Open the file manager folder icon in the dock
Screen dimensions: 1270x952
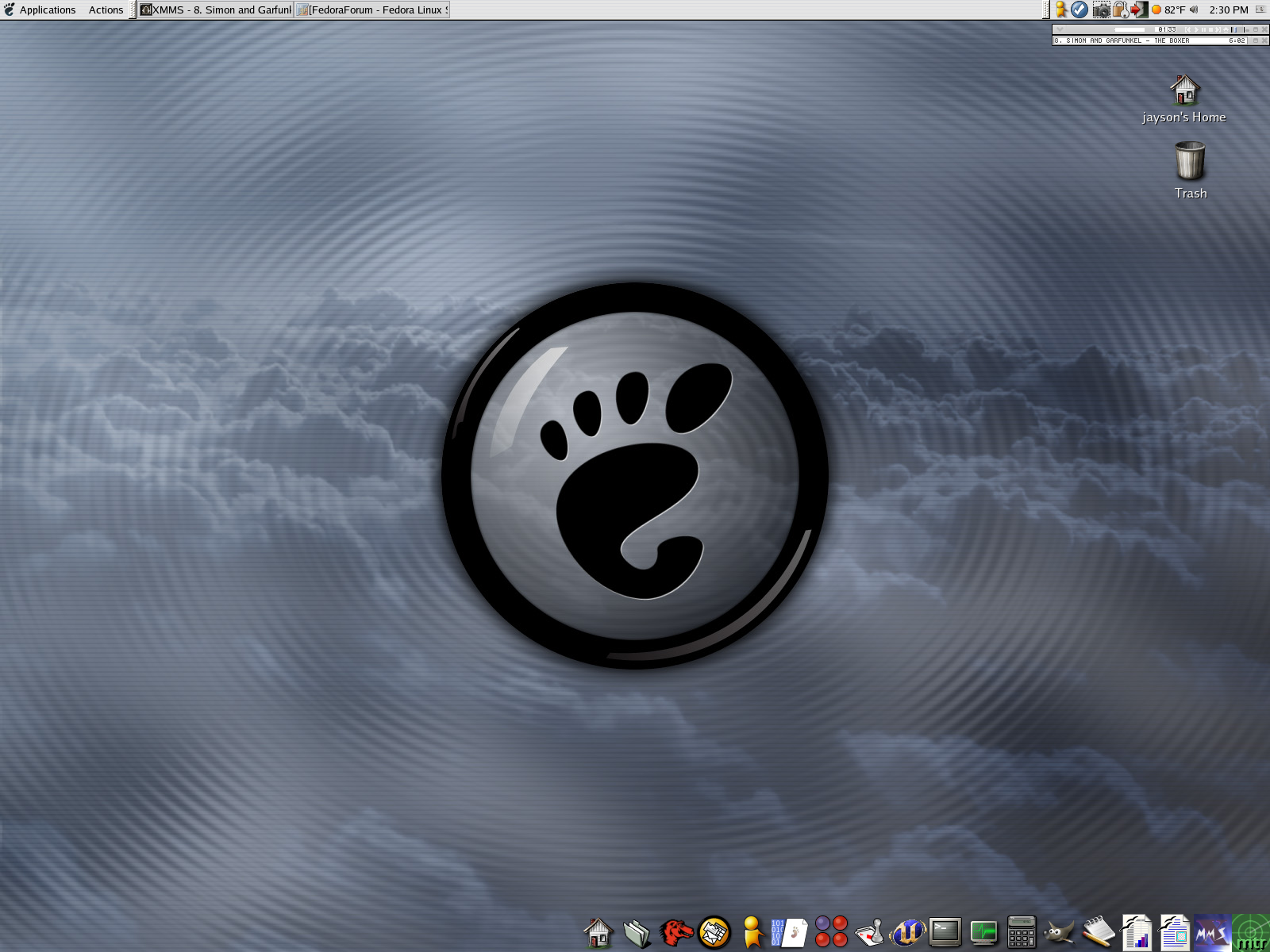[637, 933]
